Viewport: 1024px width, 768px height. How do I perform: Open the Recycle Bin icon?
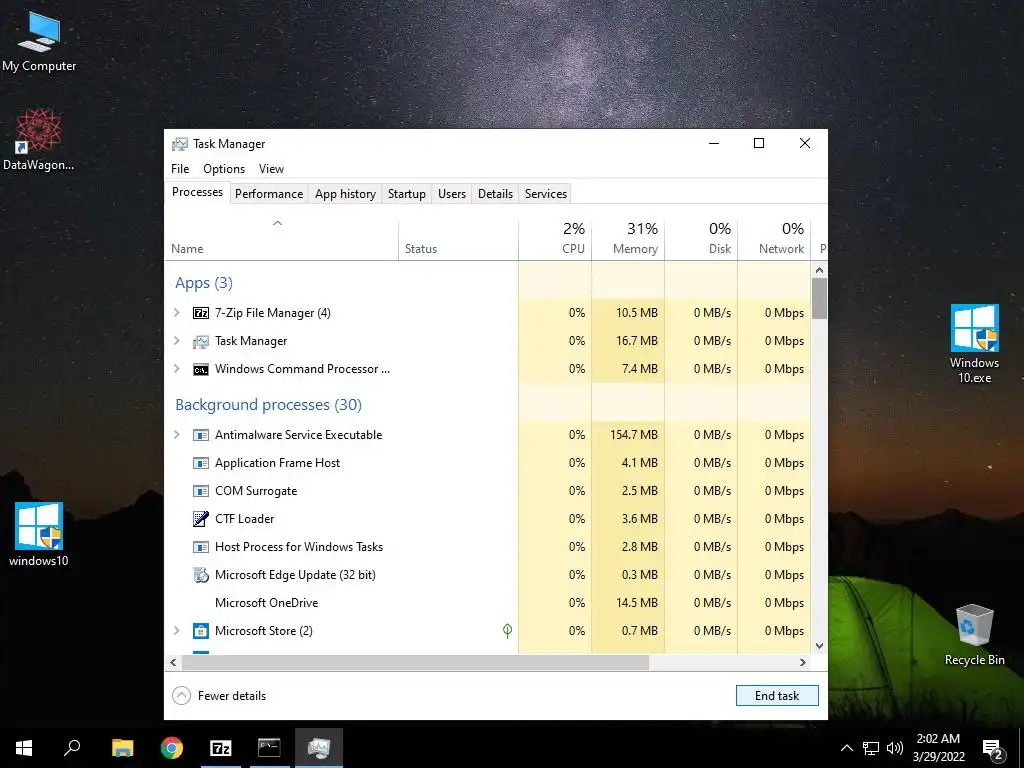(x=974, y=635)
